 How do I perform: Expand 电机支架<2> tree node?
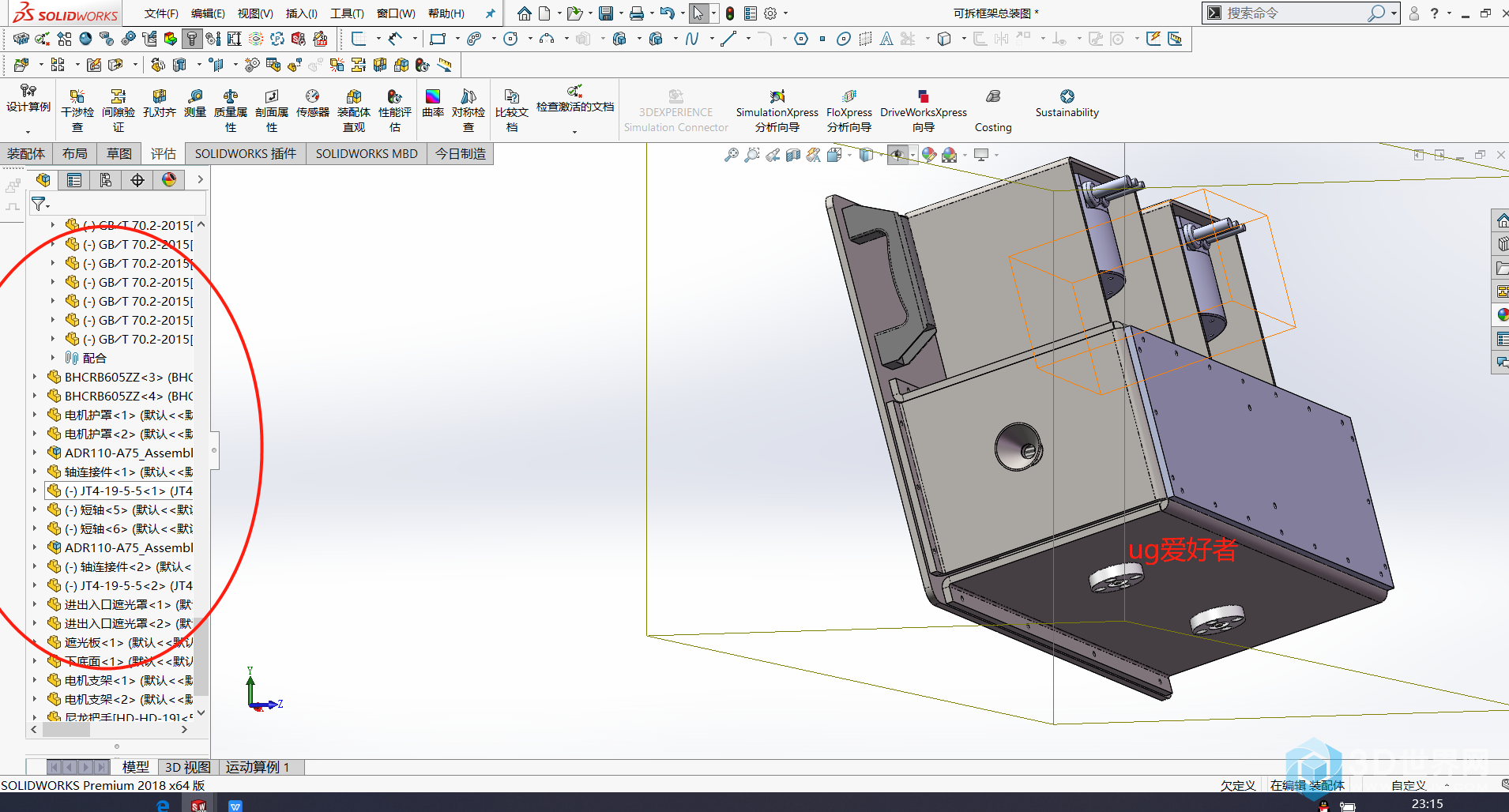click(x=35, y=699)
